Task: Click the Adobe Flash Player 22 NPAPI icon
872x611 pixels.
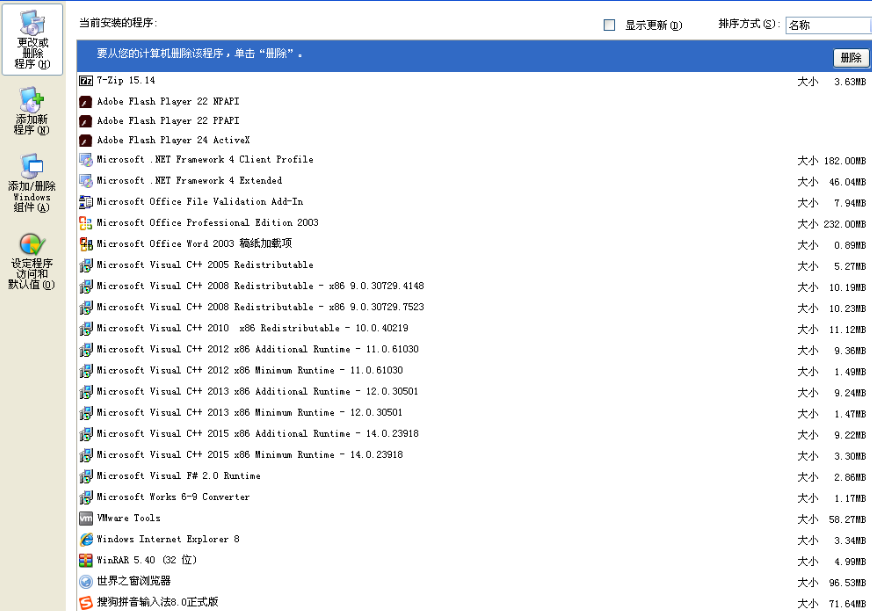Action: pyautogui.click(x=86, y=102)
